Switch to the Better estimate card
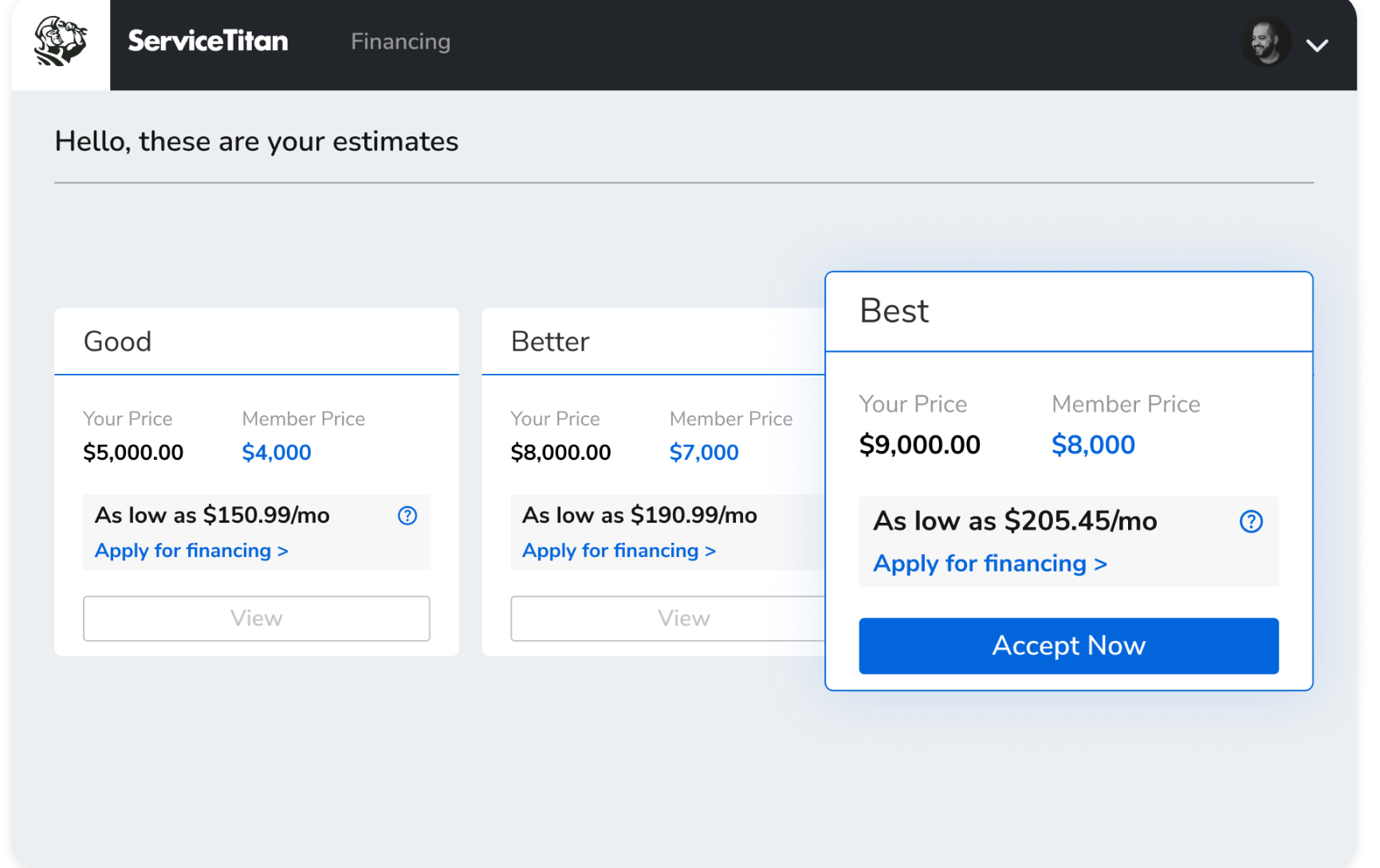This screenshot has height=868, width=1380. (x=549, y=341)
